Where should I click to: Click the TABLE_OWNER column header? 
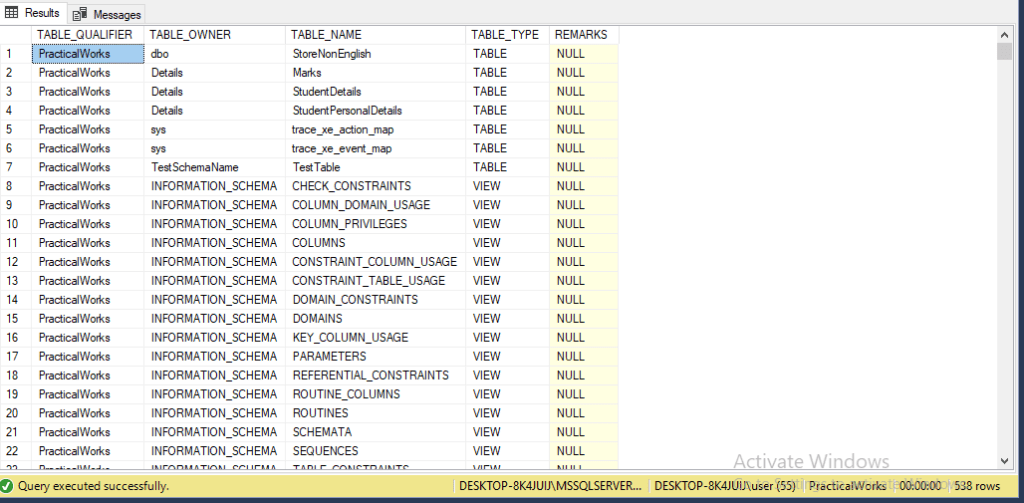(190, 34)
